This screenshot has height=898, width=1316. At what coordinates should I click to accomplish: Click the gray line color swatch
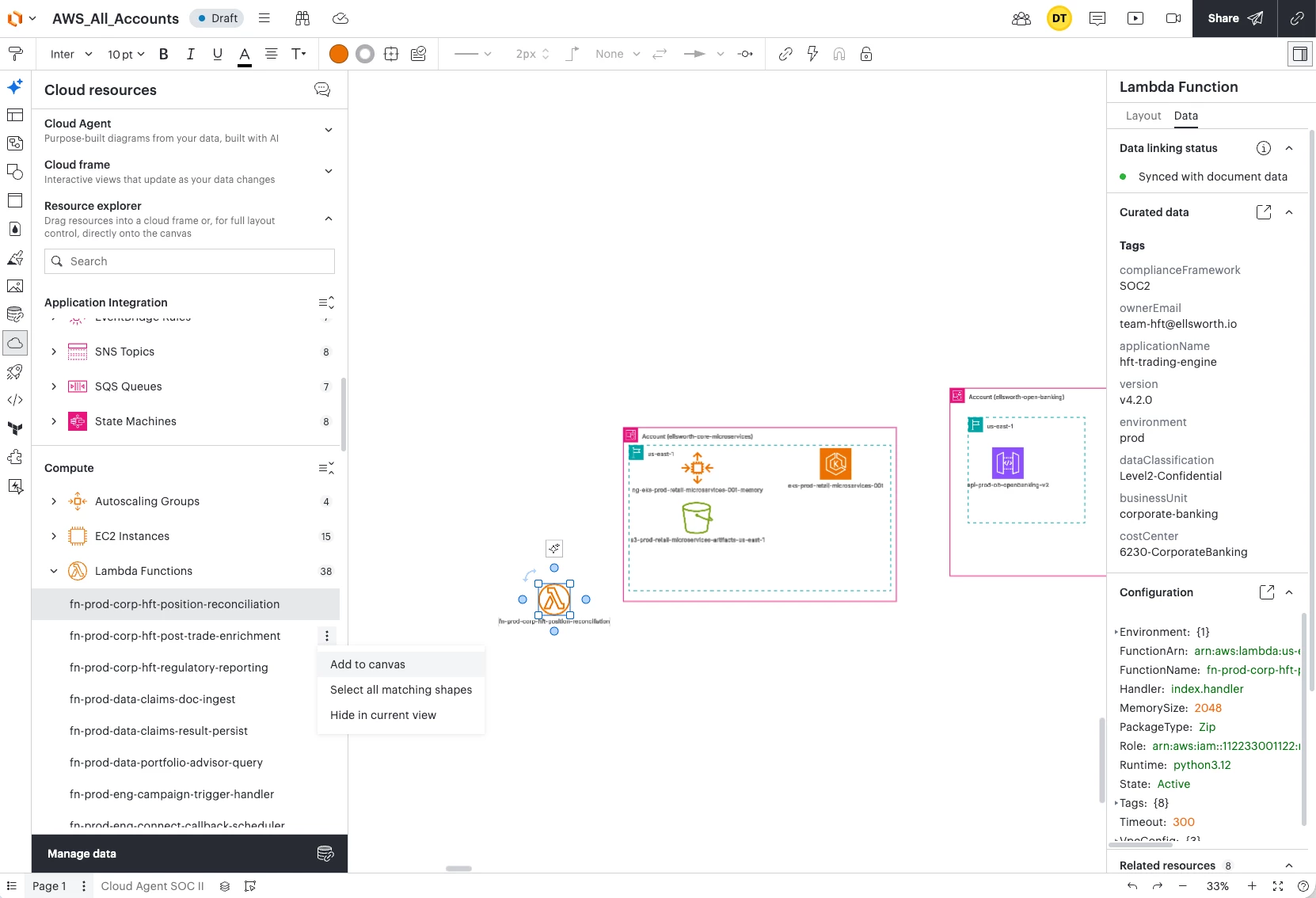[x=365, y=54]
